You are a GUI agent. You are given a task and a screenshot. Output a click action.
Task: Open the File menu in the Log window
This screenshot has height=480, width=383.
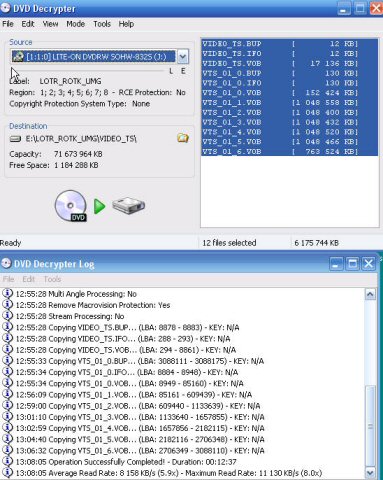[8, 279]
